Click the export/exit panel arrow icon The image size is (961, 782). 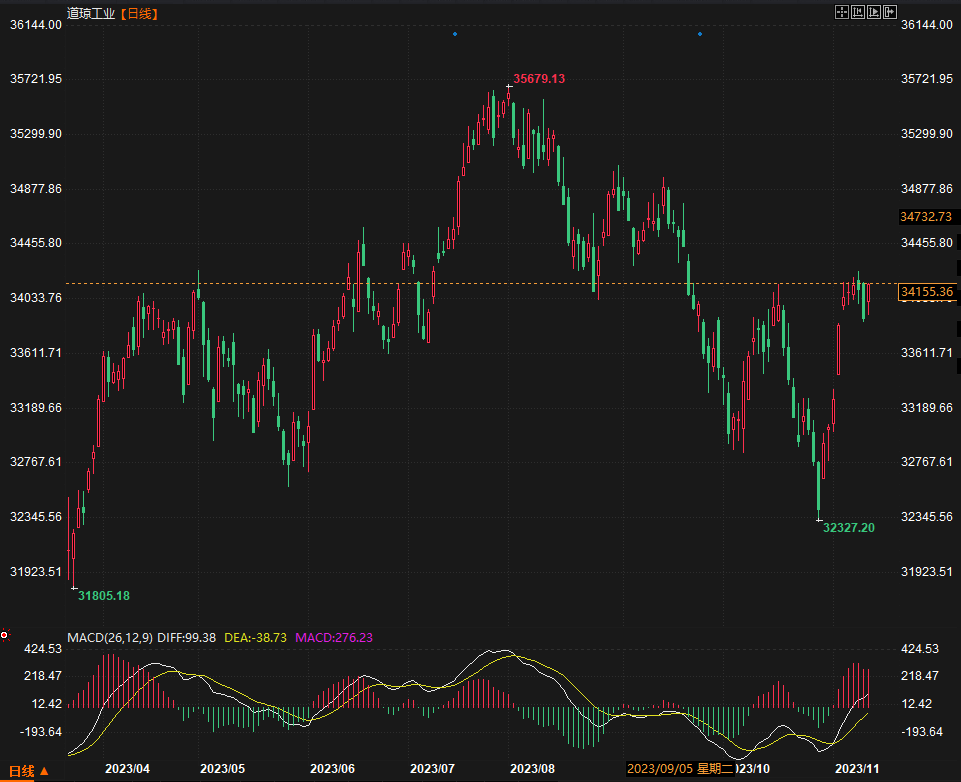pyautogui.click(x=889, y=12)
